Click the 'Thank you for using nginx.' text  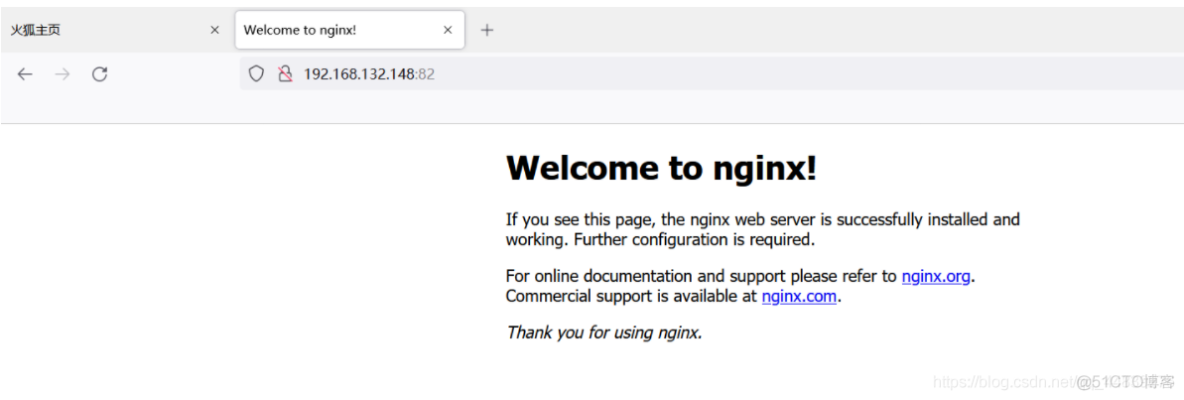[604, 332]
